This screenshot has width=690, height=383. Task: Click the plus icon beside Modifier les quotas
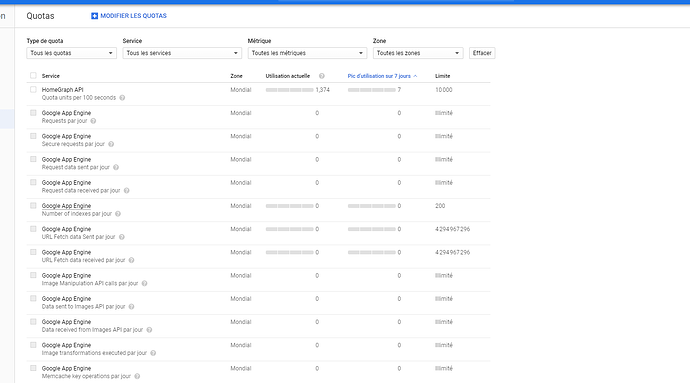(94, 16)
